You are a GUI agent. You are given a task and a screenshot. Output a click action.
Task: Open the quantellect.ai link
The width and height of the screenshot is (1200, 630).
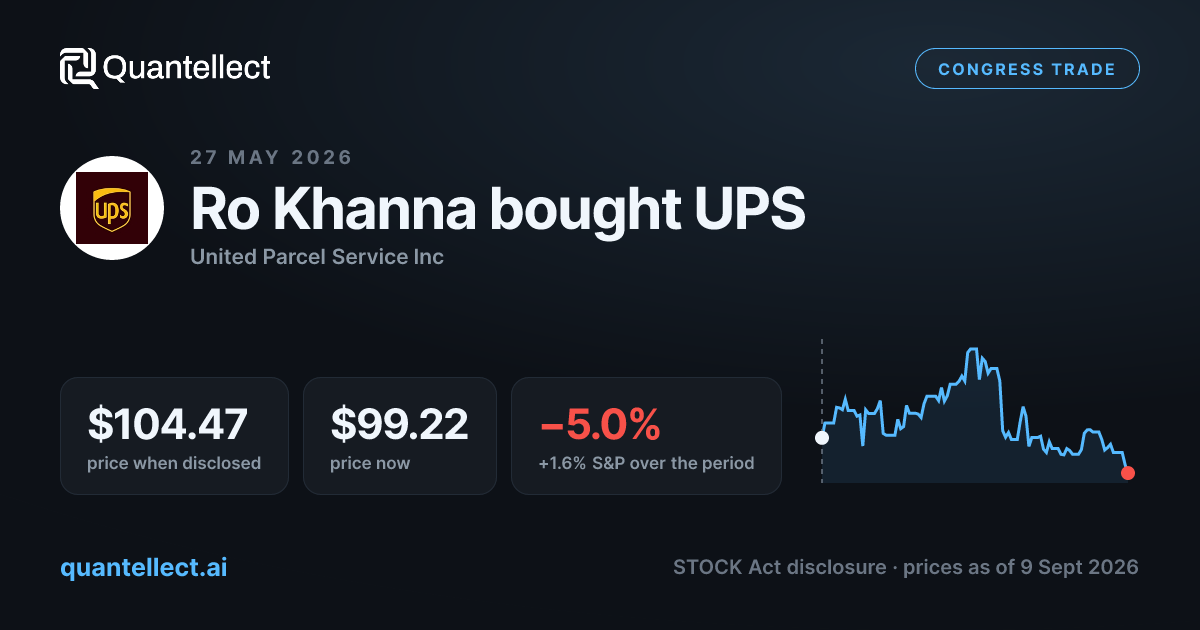[144, 567]
